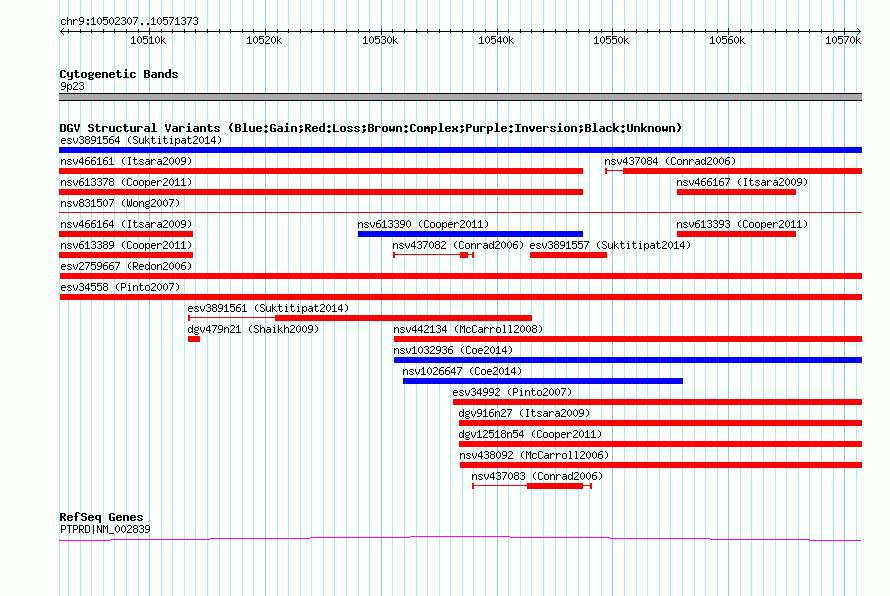890x596 pixels.
Task: Click nsv437082 (Conrad2006) label
Action: [458, 245]
